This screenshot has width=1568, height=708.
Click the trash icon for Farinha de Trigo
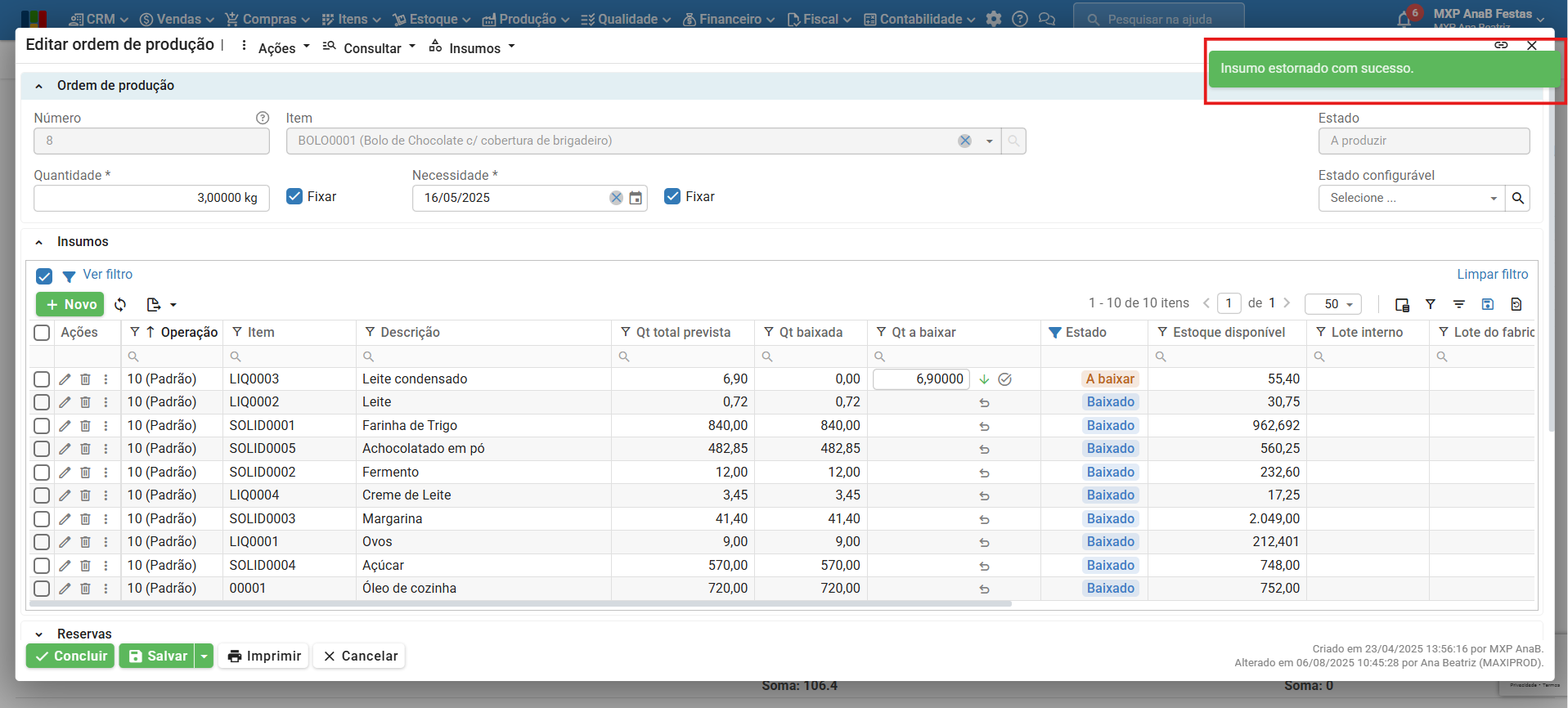pyautogui.click(x=85, y=426)
